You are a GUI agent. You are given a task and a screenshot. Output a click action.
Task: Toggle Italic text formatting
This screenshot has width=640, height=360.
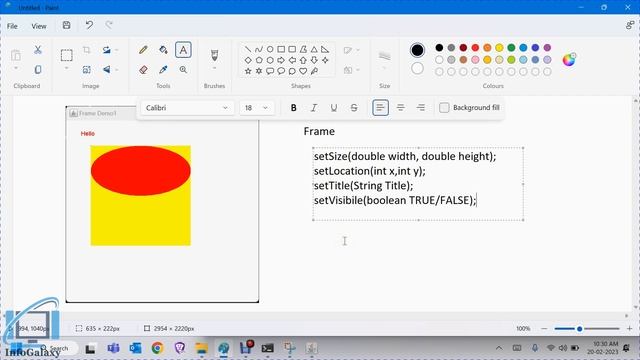click(x=313, y=108)
